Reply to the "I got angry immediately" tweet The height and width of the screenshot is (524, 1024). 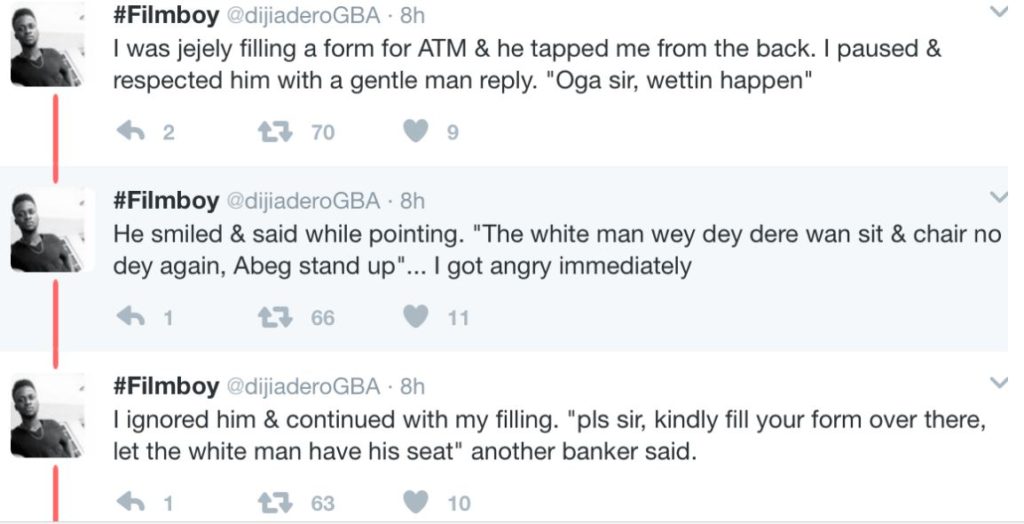[131, 317]
